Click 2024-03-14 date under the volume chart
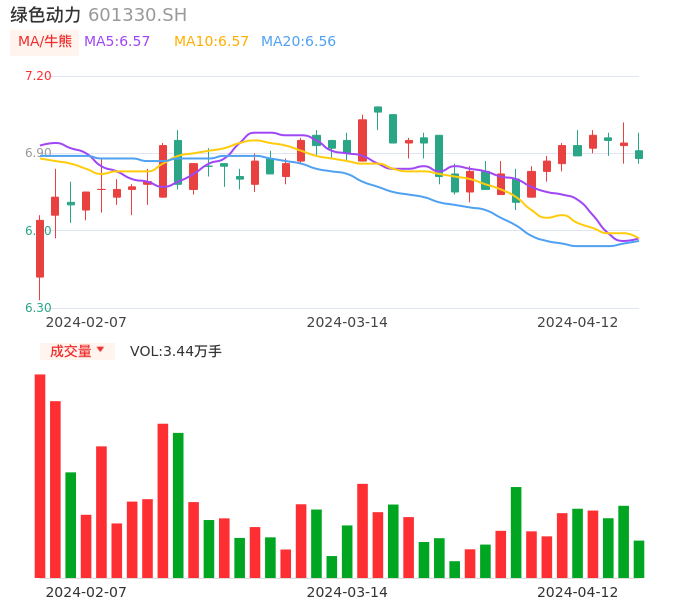 tap(347, 592)
